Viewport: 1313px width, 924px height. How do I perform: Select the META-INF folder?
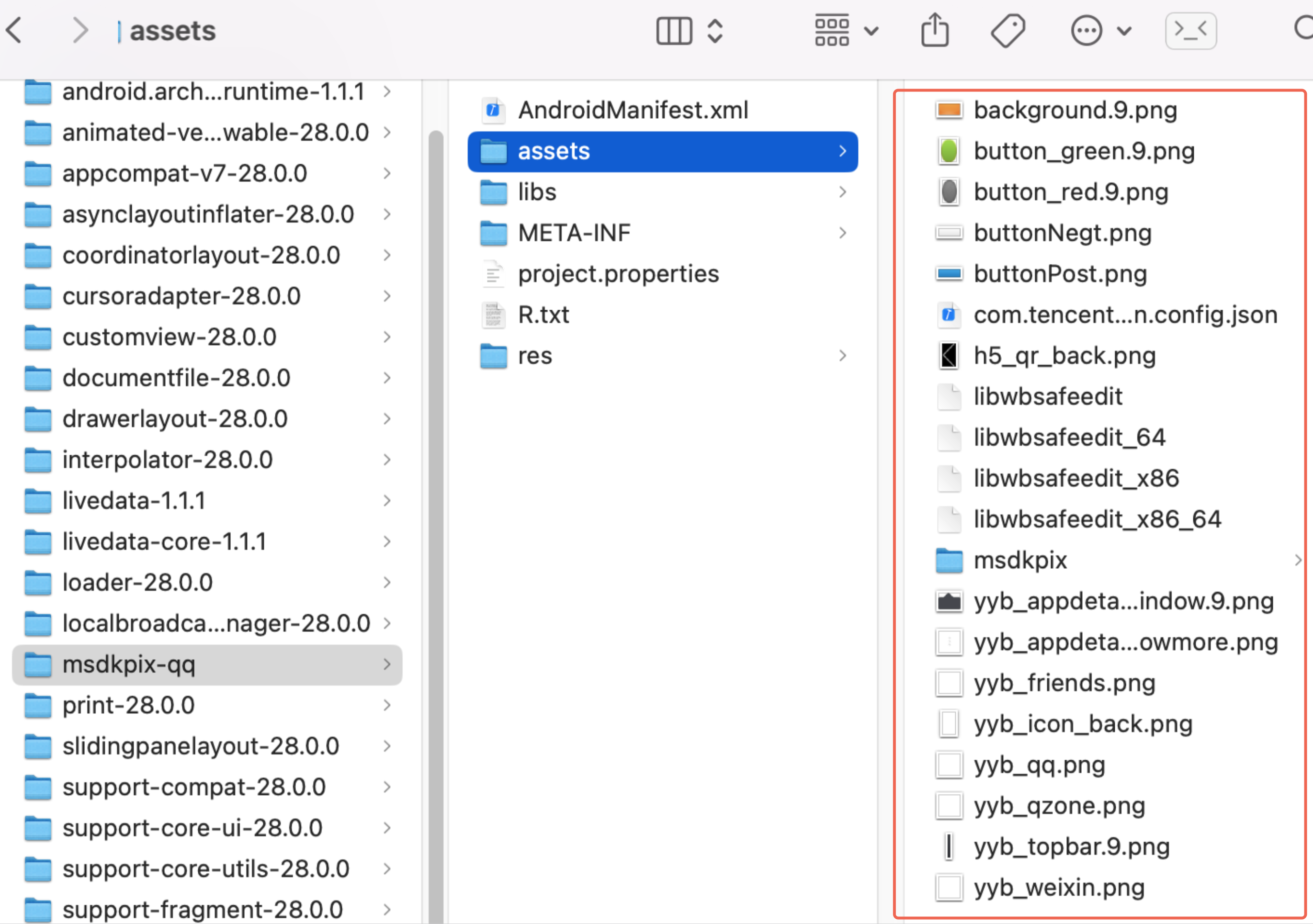[x=574, y=233]
